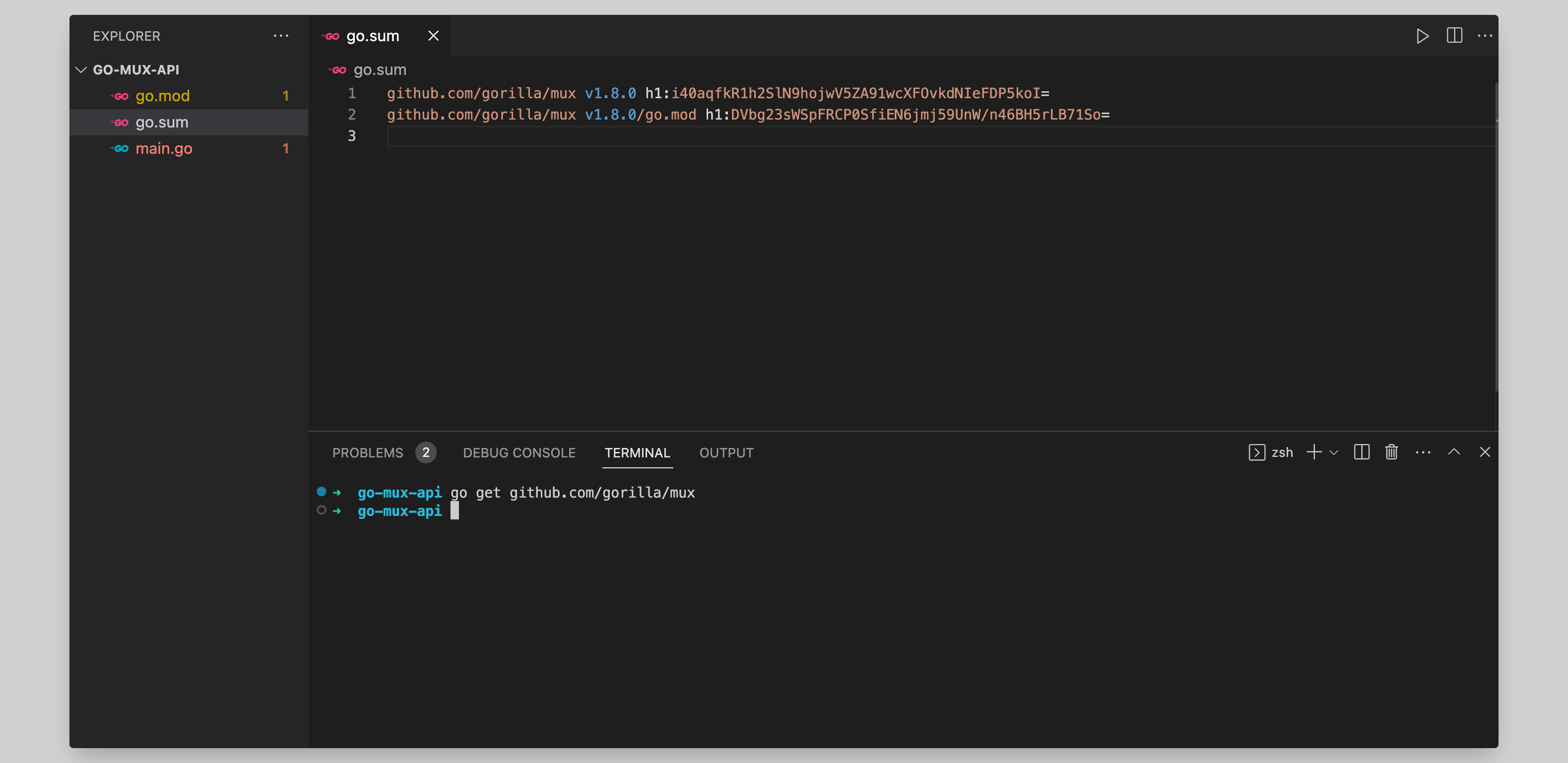The image size is (1568, 763).
Task: Add new terminal with plus icon
Action: [1313, 452]
